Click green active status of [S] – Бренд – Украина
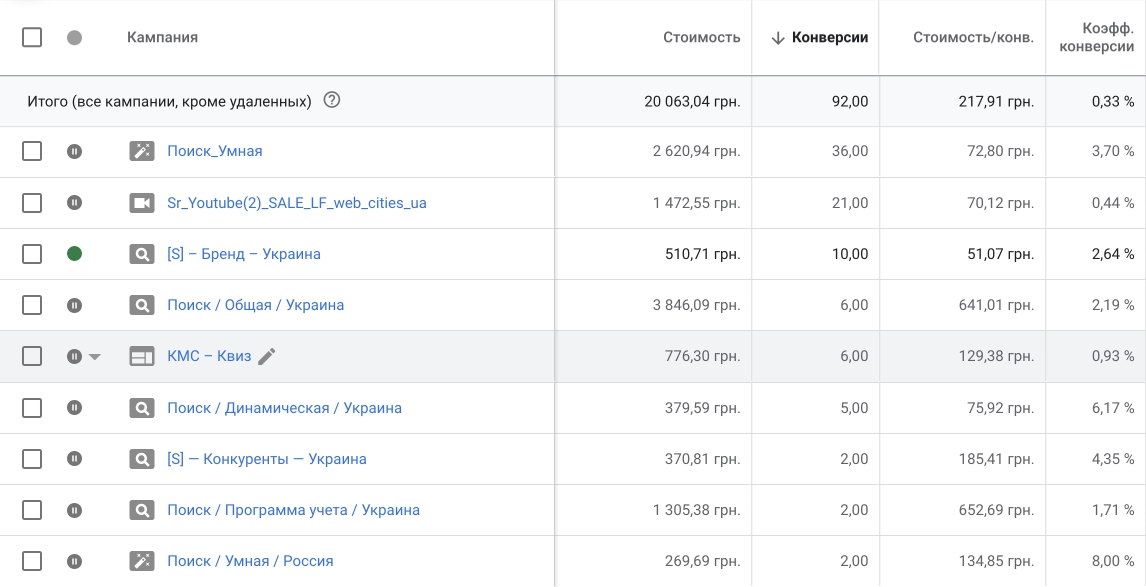The width and height of the screenshot is (1146, 587). 75,254
